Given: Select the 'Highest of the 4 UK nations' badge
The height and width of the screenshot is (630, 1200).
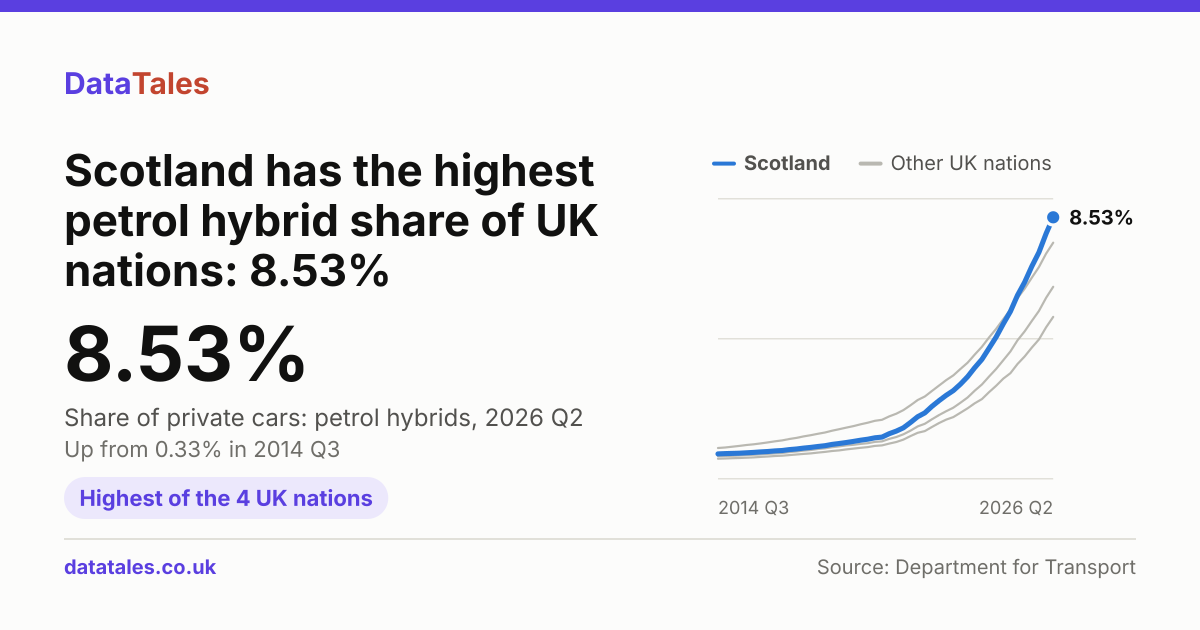Looking at the screenshot, I should point(226,498).
